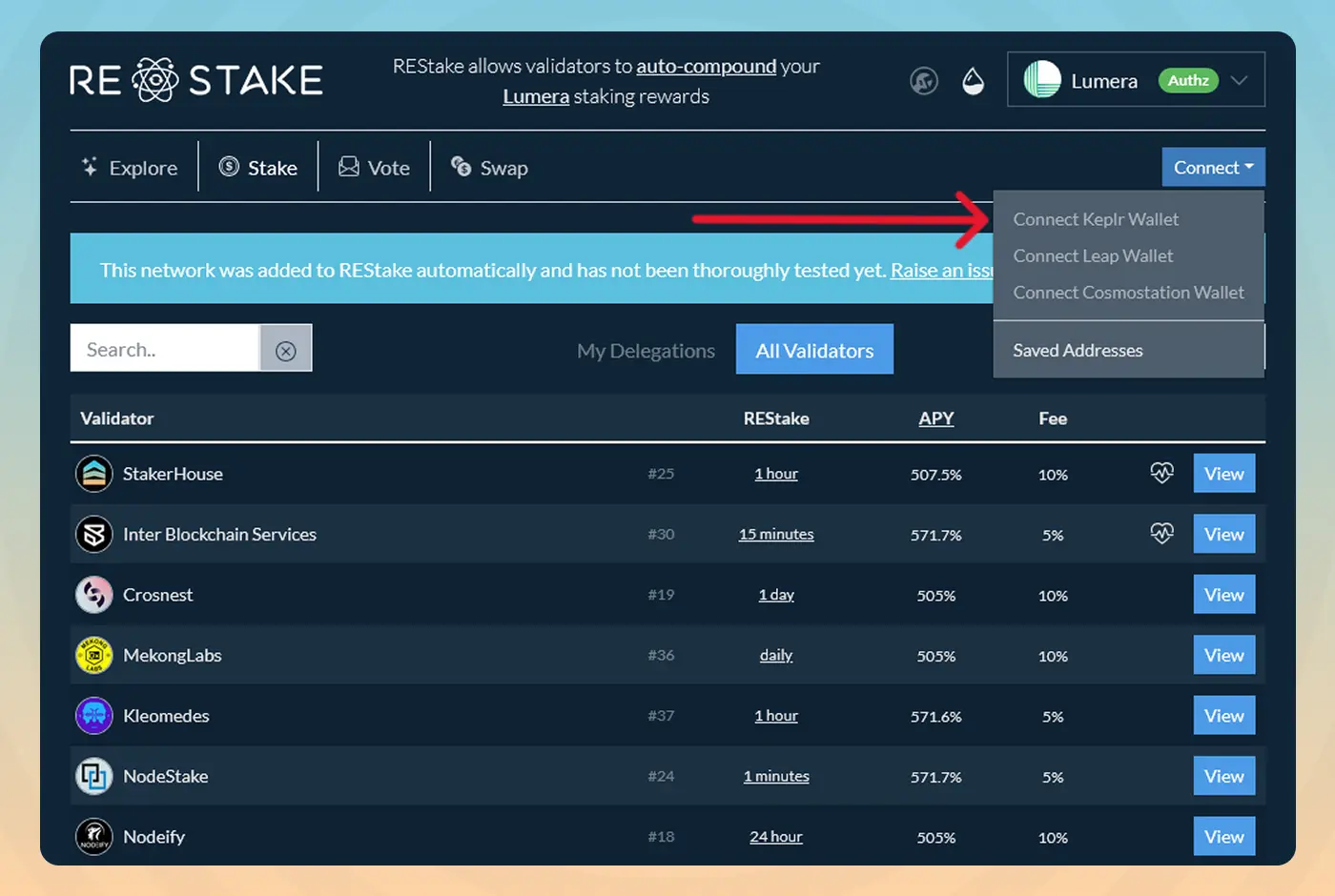Click the droplet icon in header
This screenshot has width=1335, height=896.
(973, 81)
